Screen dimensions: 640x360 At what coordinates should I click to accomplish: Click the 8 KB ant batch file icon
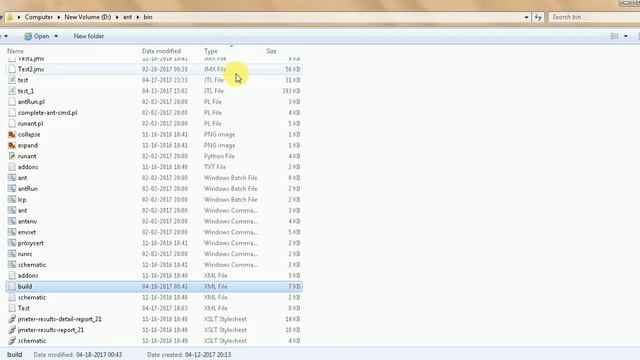pos(12,178)
